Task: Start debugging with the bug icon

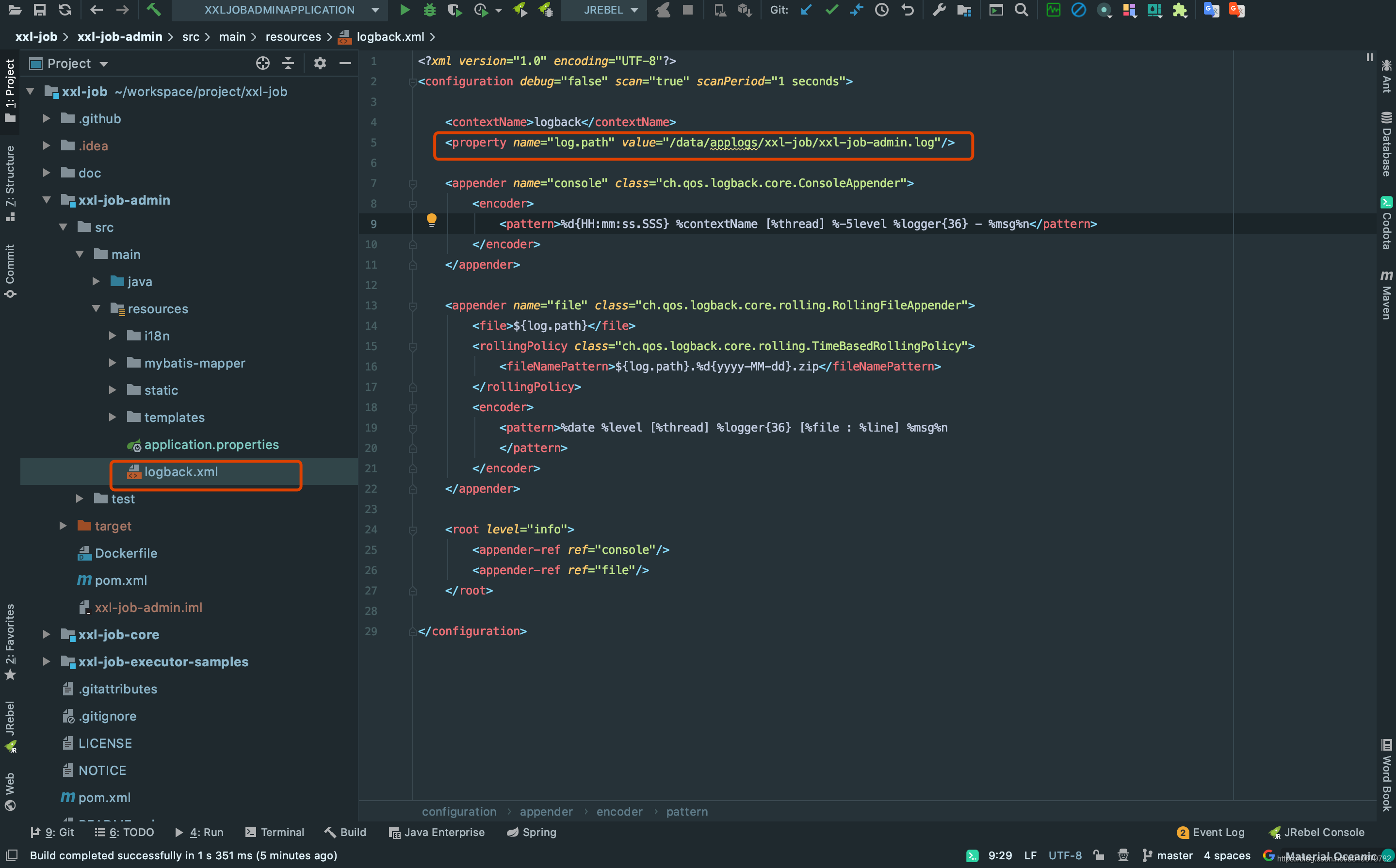Action: pyautogui.click(x=430, y=10)
